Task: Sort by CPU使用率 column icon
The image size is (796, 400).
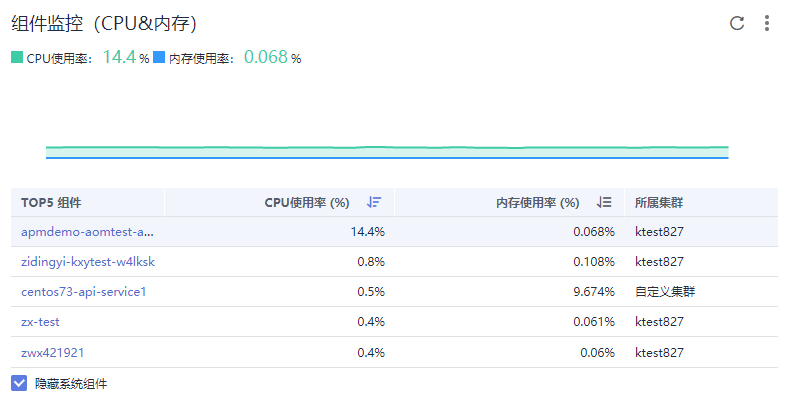Action: coord(374,202)
